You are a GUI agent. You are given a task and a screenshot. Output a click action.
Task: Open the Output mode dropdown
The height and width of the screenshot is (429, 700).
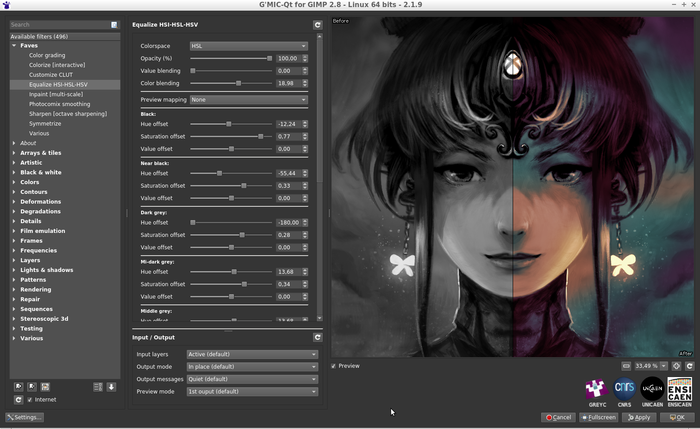pos(252,367)
